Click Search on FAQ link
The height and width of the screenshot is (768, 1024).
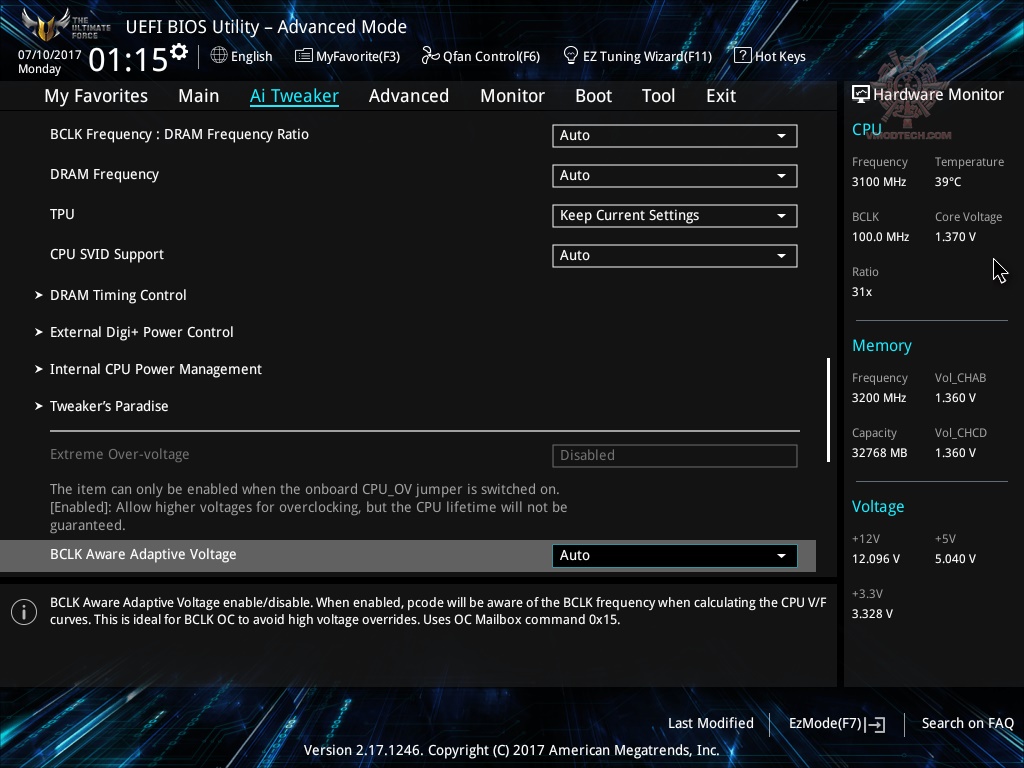point(968,724)
